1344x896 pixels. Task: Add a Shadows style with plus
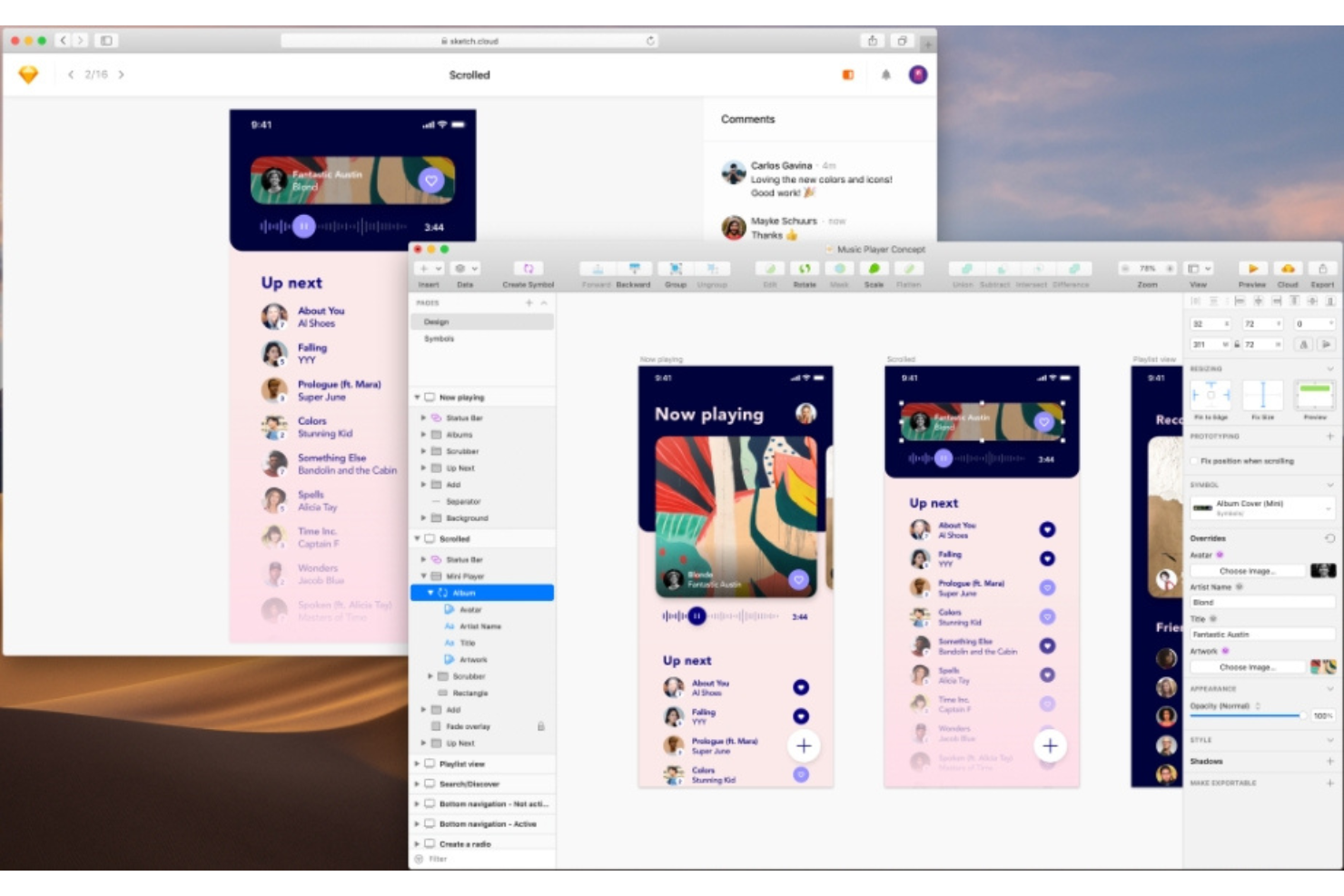1329,762
